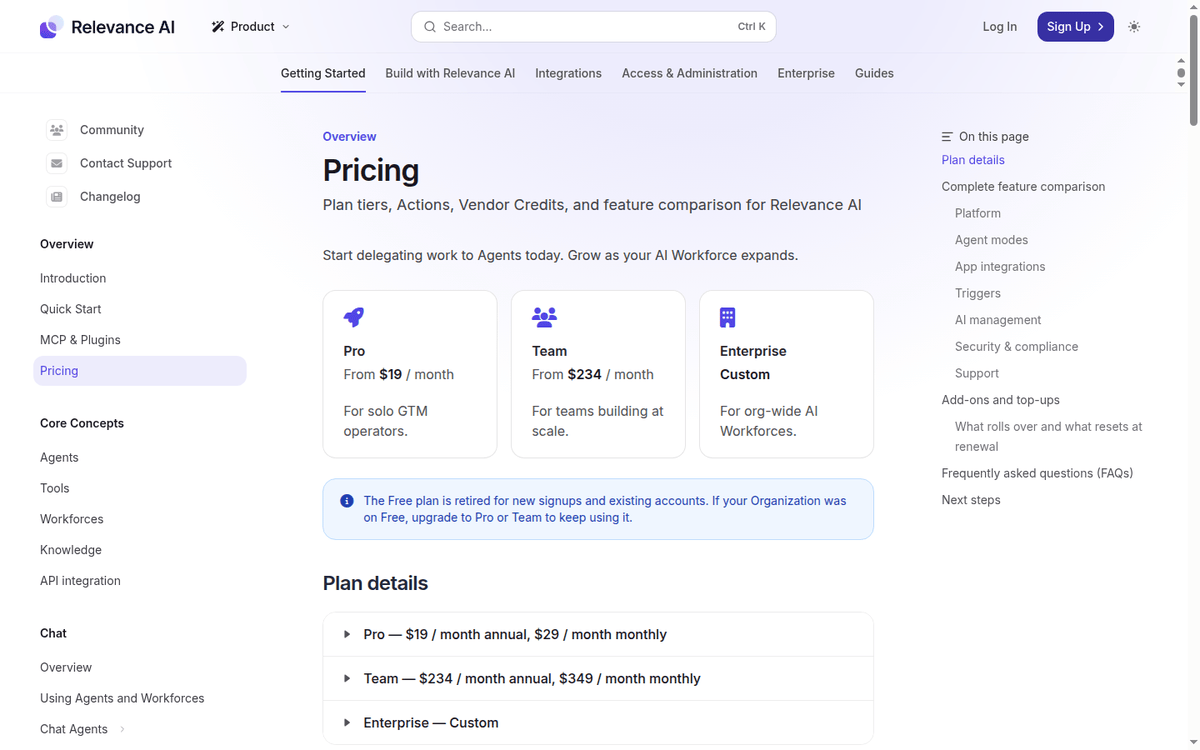Click the Product wand icon
This screenshot has height=750, width=1200.
click(218, 27)
